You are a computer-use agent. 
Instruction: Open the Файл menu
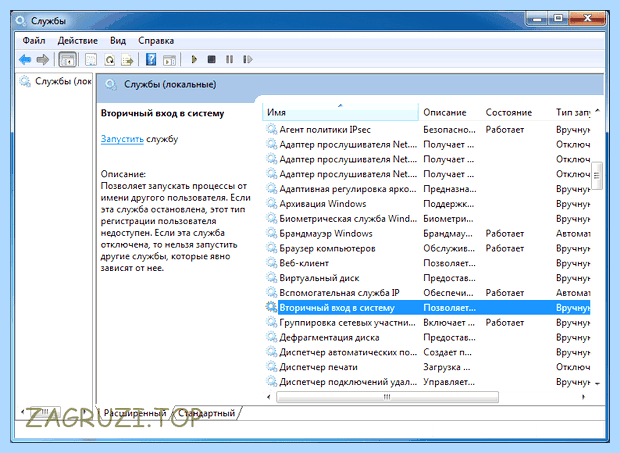[x=34, y=41]
